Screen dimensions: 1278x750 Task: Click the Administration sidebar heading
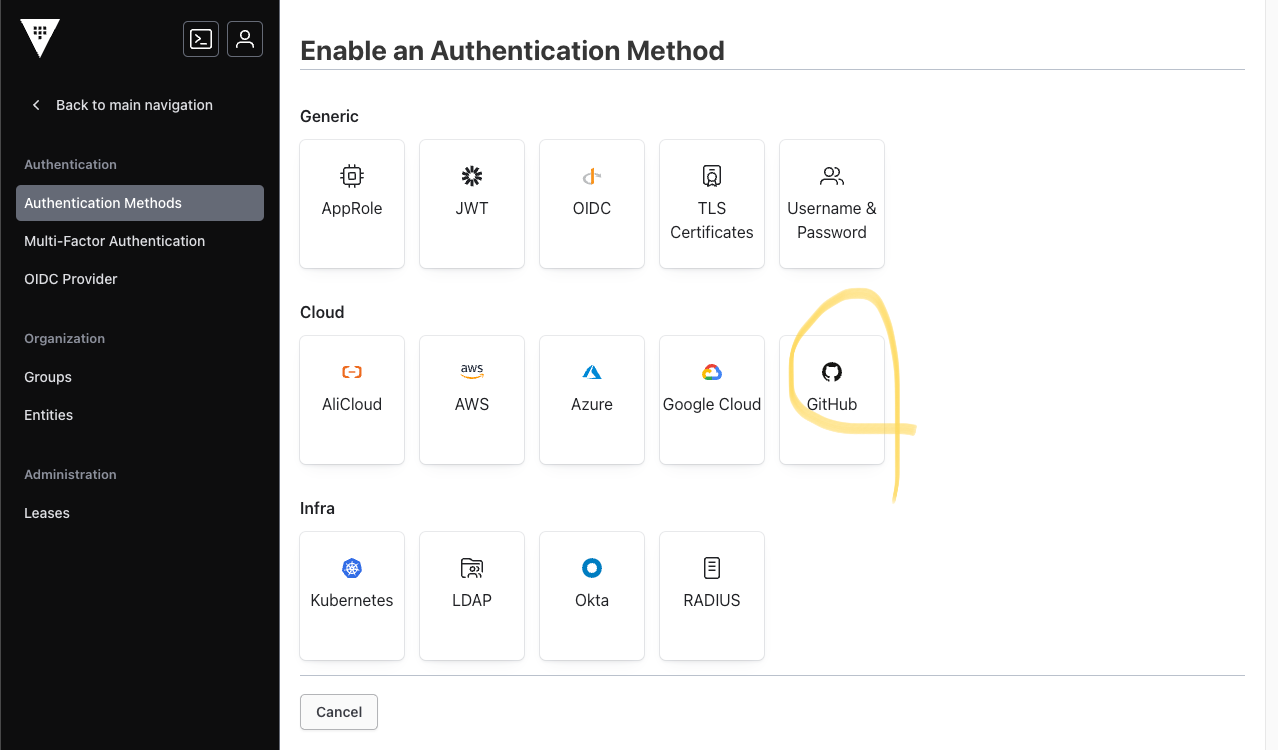[70, 475]
